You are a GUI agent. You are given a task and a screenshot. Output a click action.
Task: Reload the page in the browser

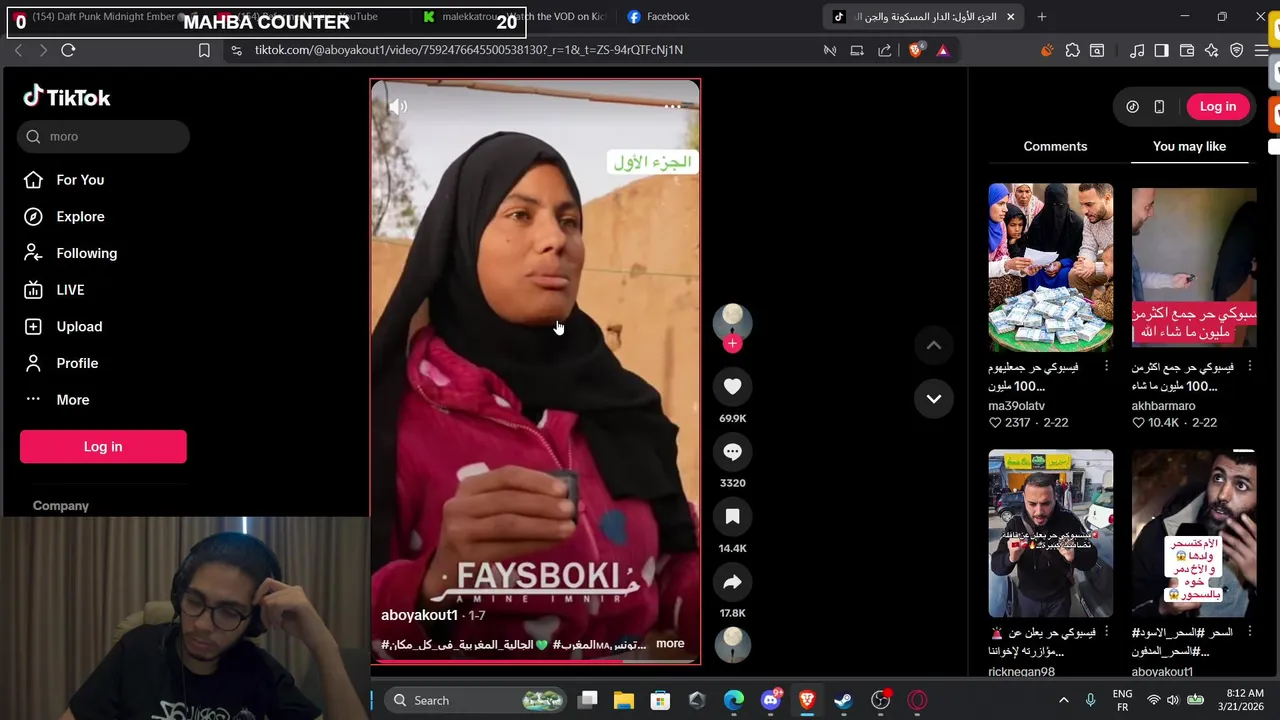pyautogui.click(x=68, y=50)
